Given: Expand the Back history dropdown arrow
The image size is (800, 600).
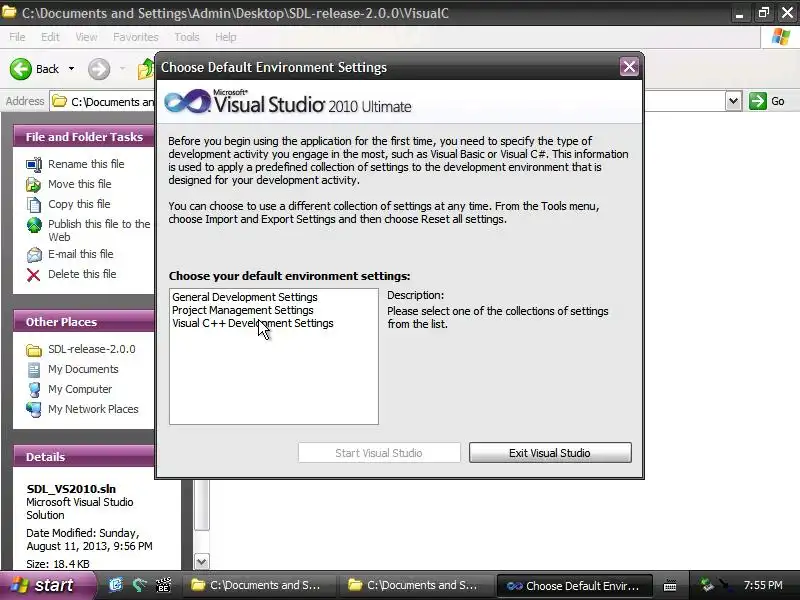Looking at the screenshot, I should coord(71,69).
